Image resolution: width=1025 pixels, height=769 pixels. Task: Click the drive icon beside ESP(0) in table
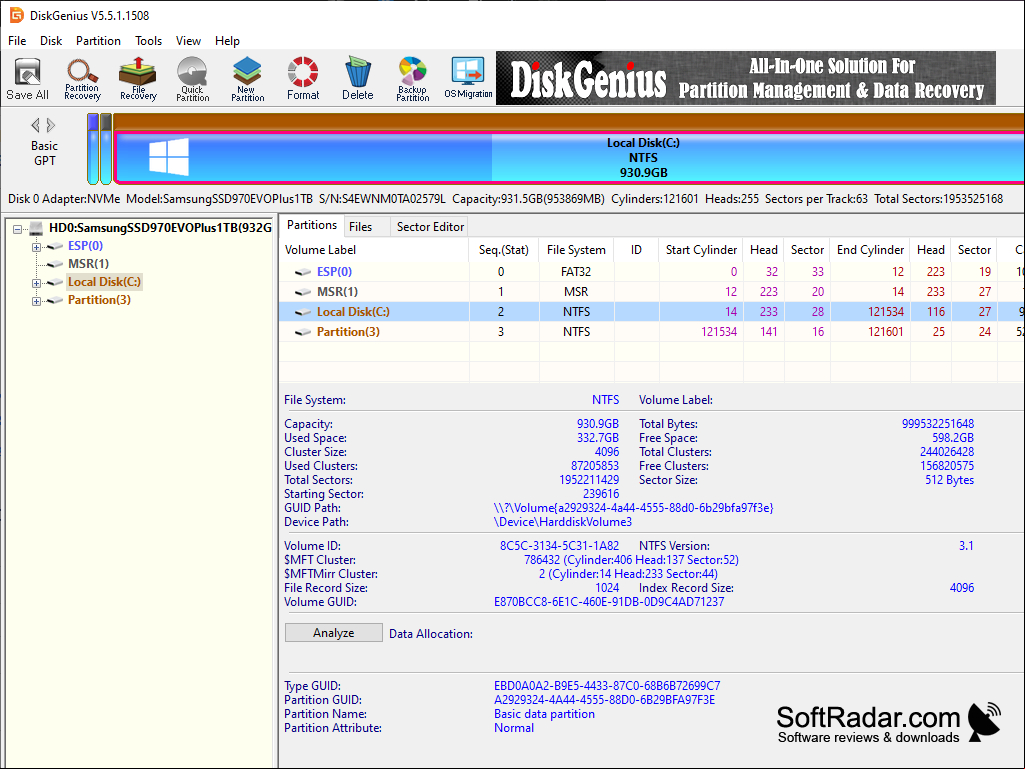point(303,272)
